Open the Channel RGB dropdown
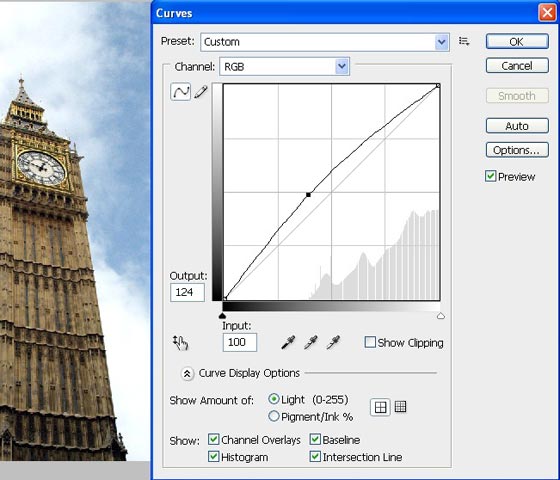The height and width of the screenshot is (480, 560). [284, 66]
